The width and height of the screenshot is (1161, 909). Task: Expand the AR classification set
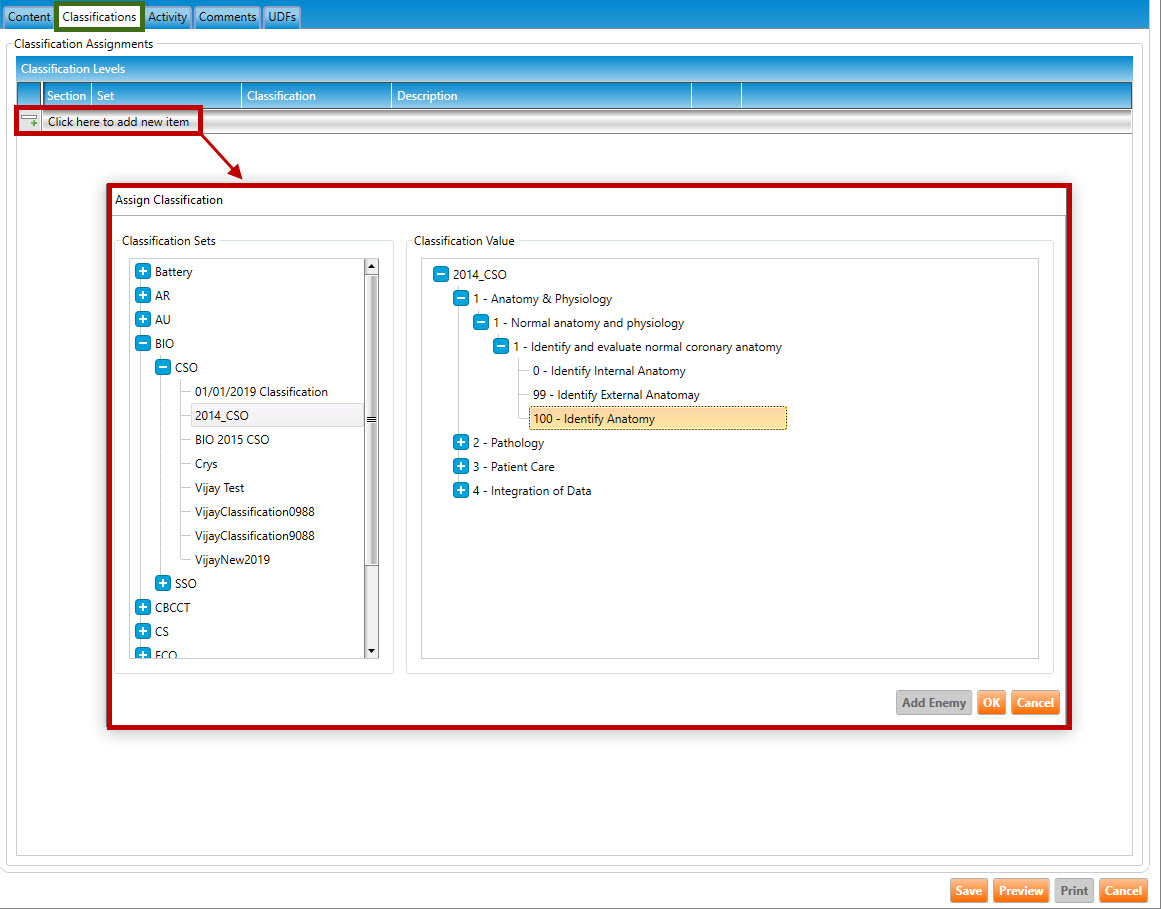(143, 296)
